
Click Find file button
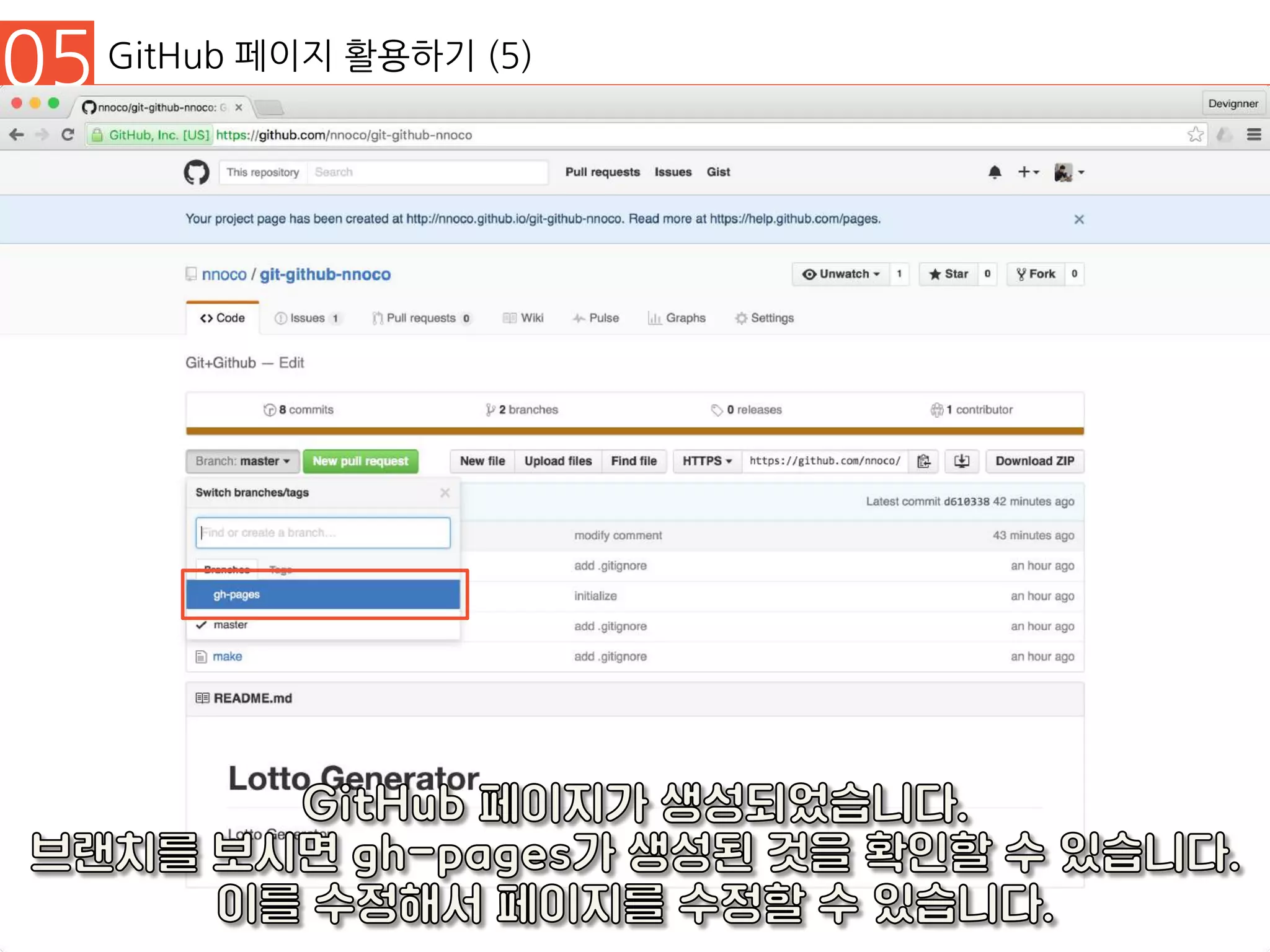(633, 461)
